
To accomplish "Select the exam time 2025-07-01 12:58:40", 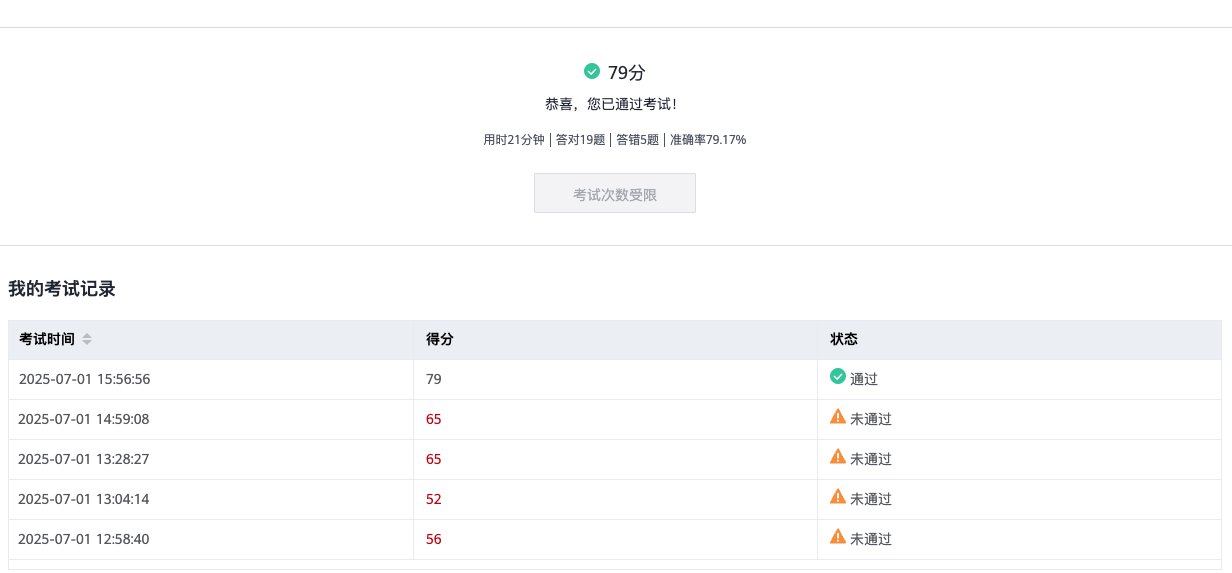I will [84, 539].
